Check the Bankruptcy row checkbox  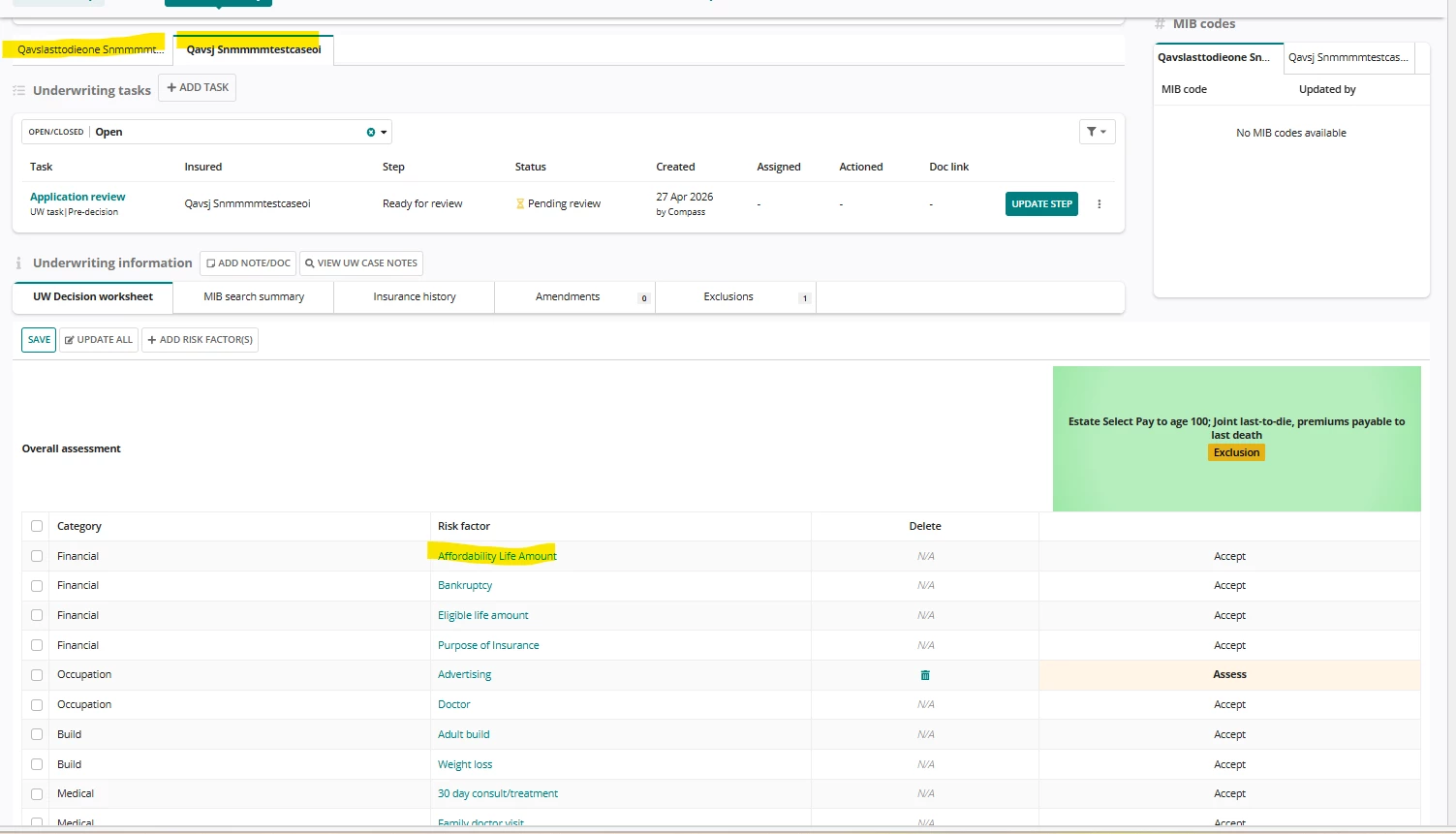(37, 586)
